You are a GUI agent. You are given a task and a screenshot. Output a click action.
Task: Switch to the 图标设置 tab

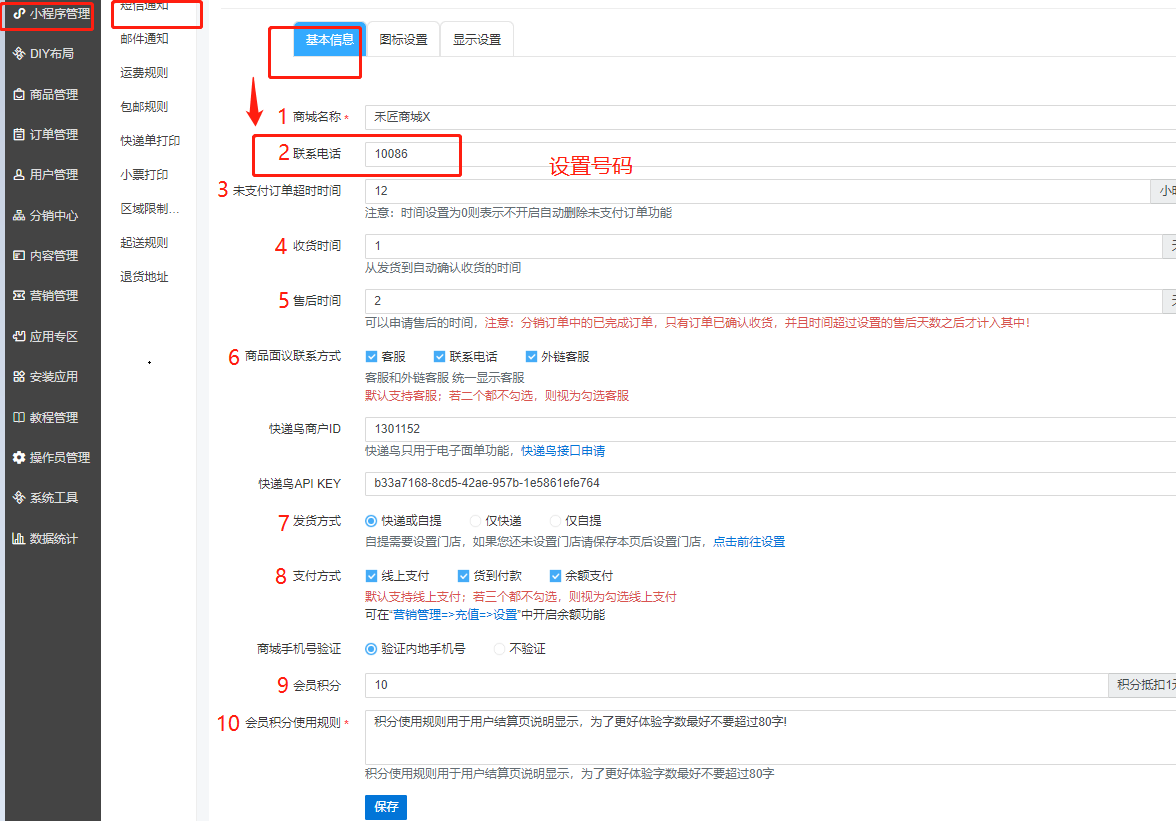pyautogui.click(x=403, y=40)
